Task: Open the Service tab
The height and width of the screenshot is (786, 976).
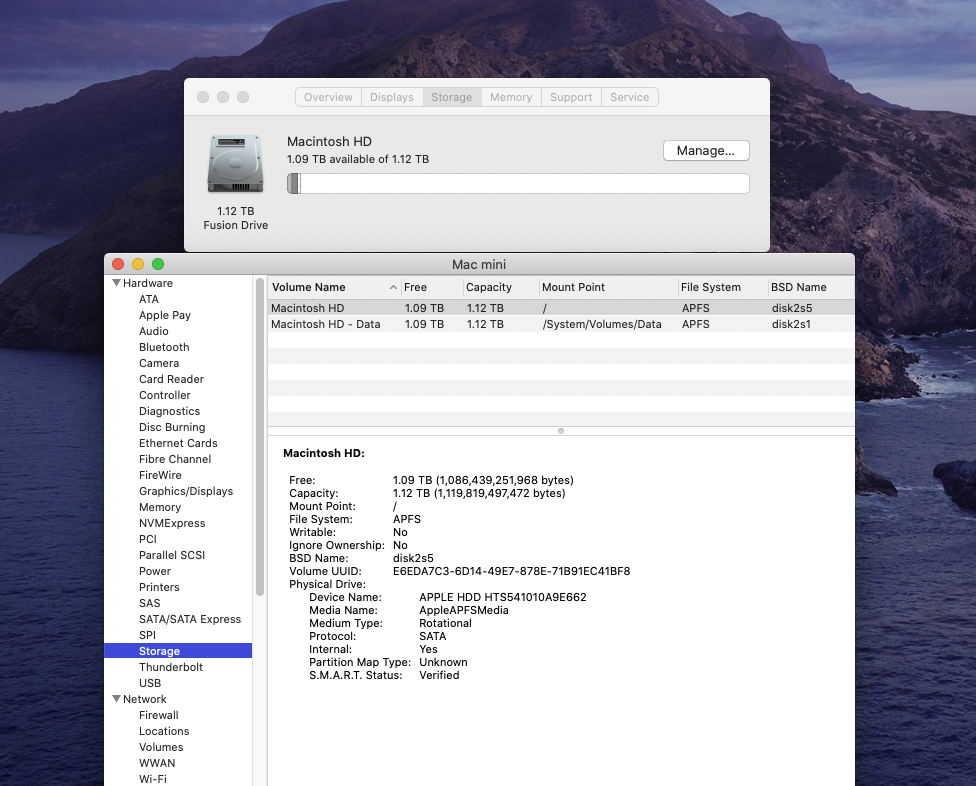Action: 629,97
